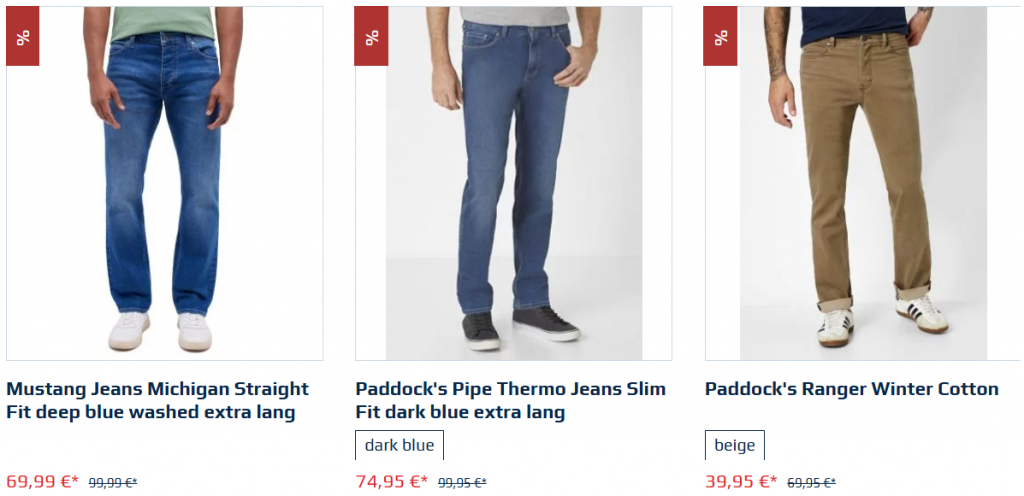Select the dark blue color option
Screen dimensions: 1024x496
point(399,445)
